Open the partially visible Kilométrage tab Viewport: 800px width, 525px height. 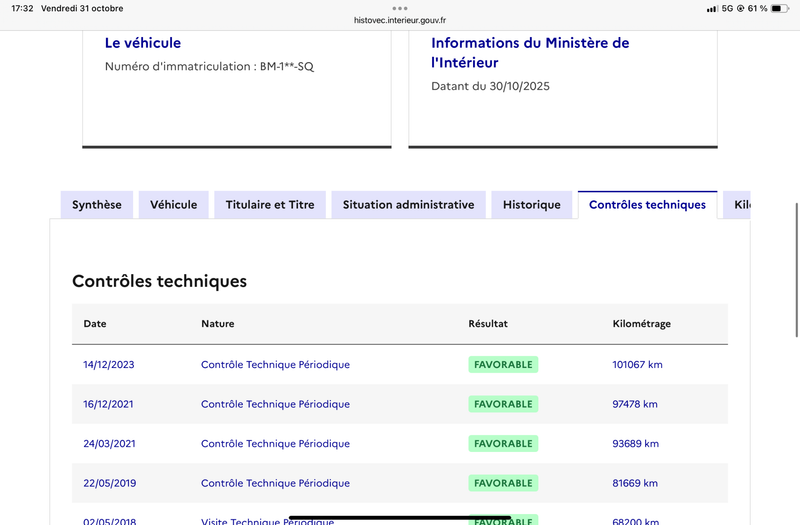(x=738, y=205)
